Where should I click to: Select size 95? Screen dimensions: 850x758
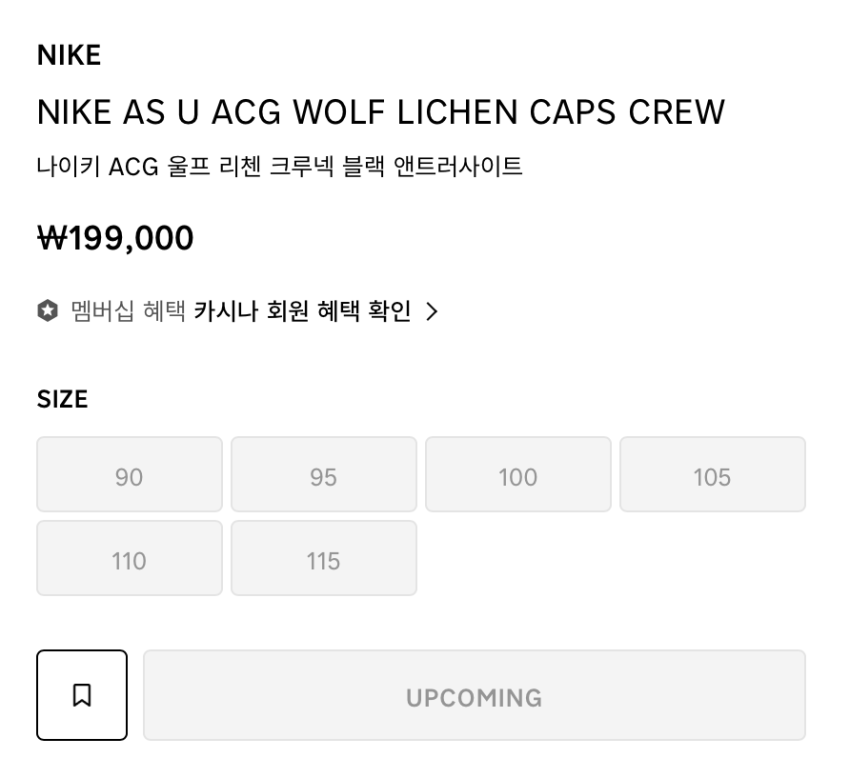click(323, 475)
